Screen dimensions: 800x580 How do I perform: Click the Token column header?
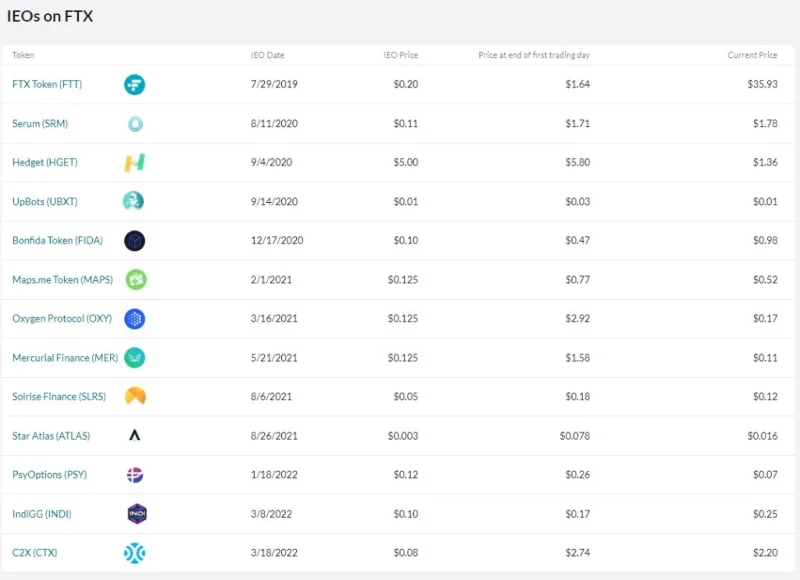(23, 55)
